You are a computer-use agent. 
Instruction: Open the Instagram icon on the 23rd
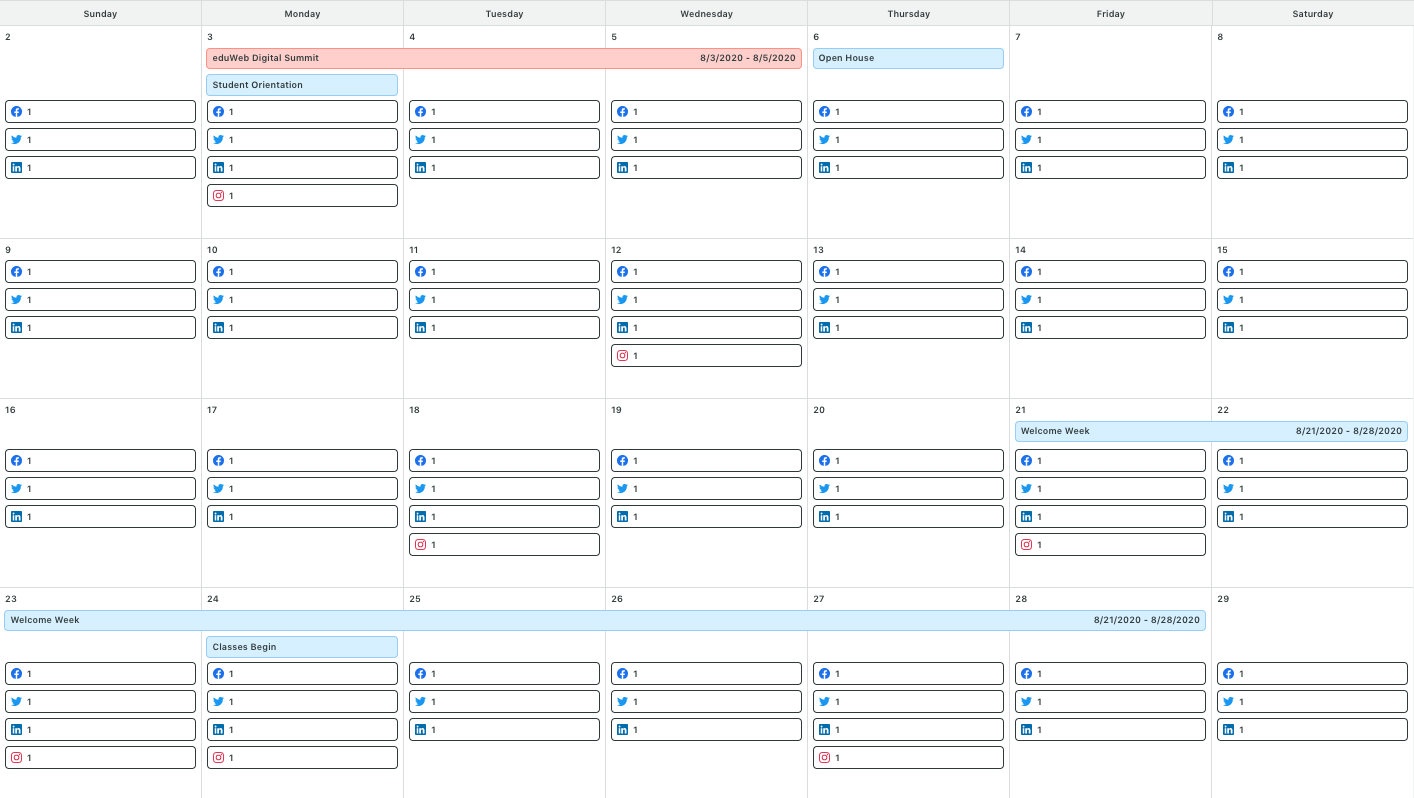pos(16,758)
